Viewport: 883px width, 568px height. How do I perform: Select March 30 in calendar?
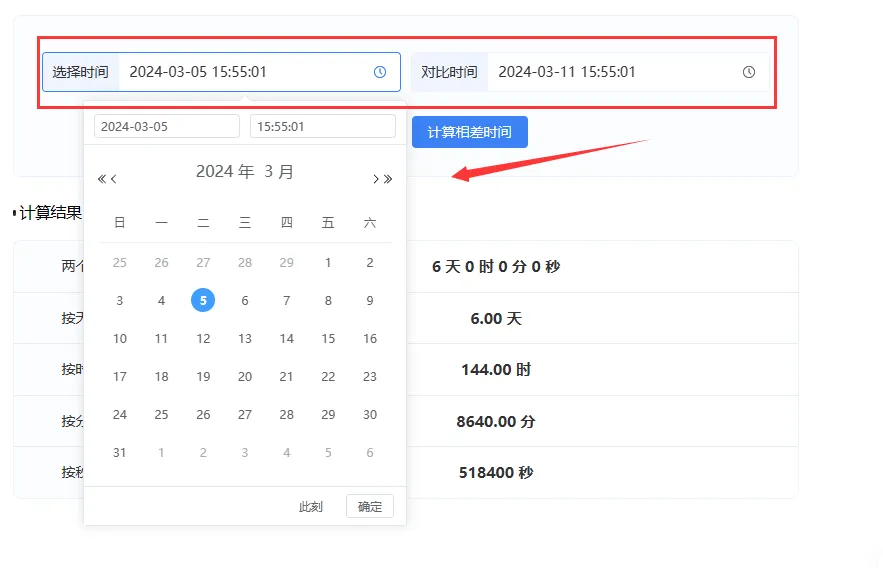click(370, 414)
